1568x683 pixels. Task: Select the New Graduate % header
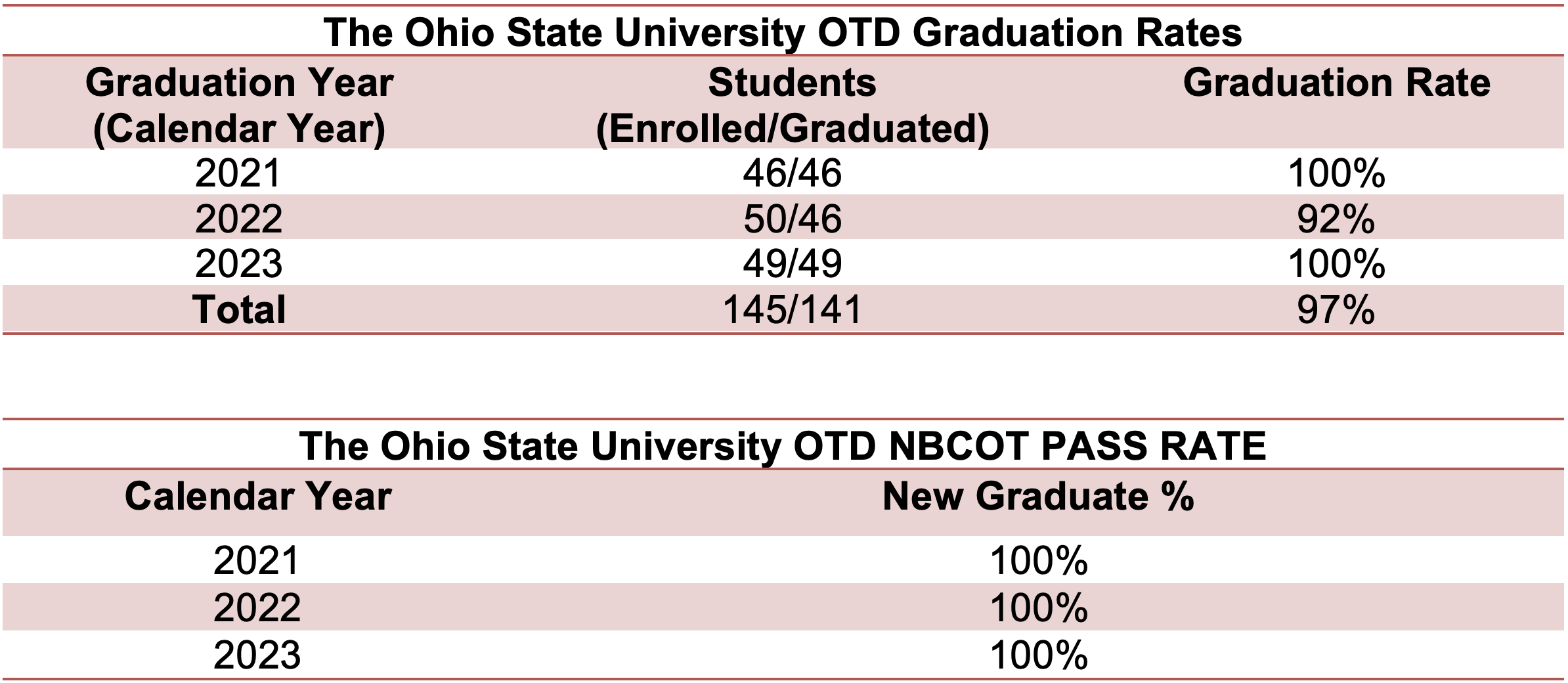(1038, 496)
